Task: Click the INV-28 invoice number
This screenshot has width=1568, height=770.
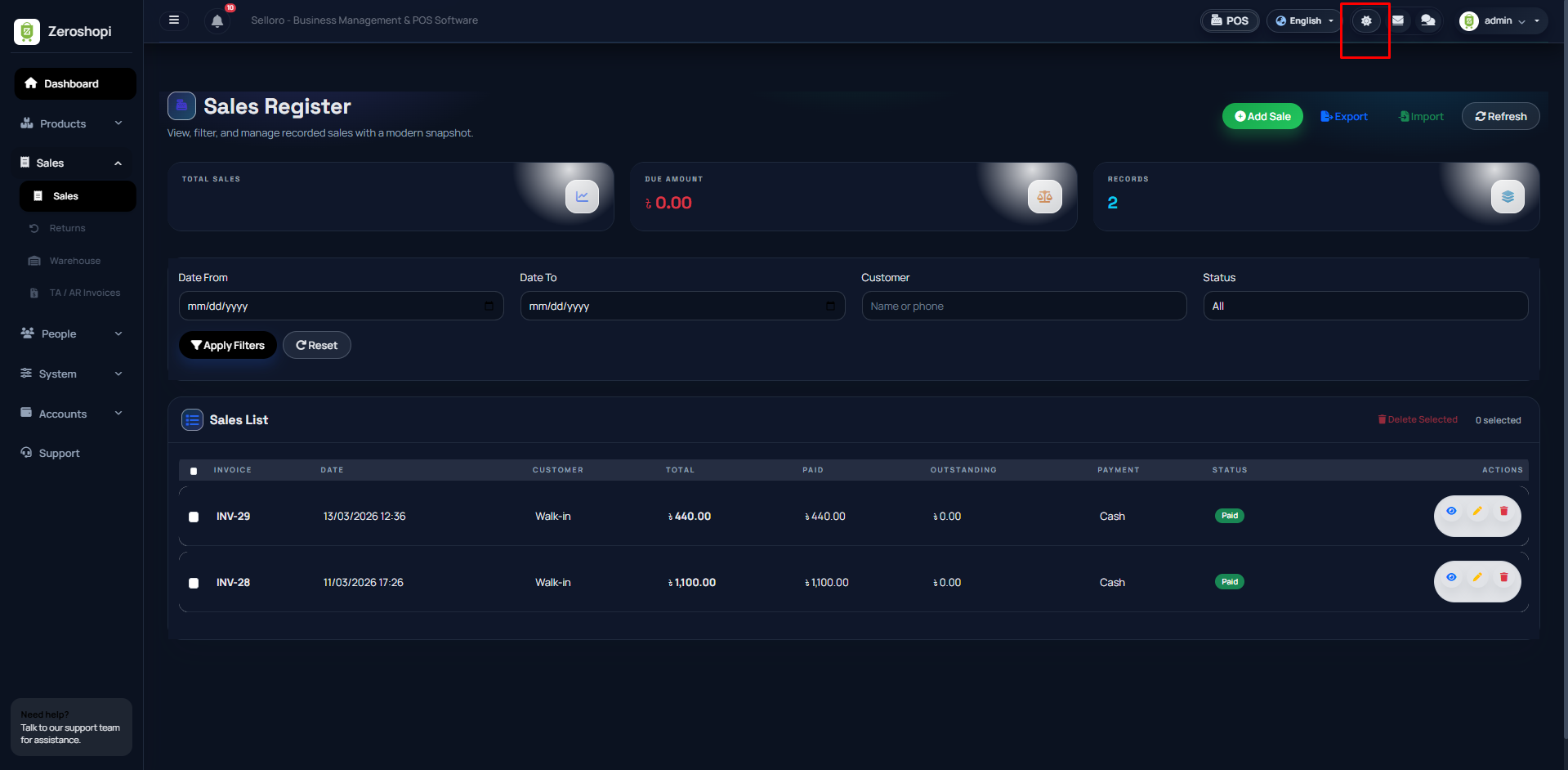Action: pyautogui.click(x=233, y=583)
